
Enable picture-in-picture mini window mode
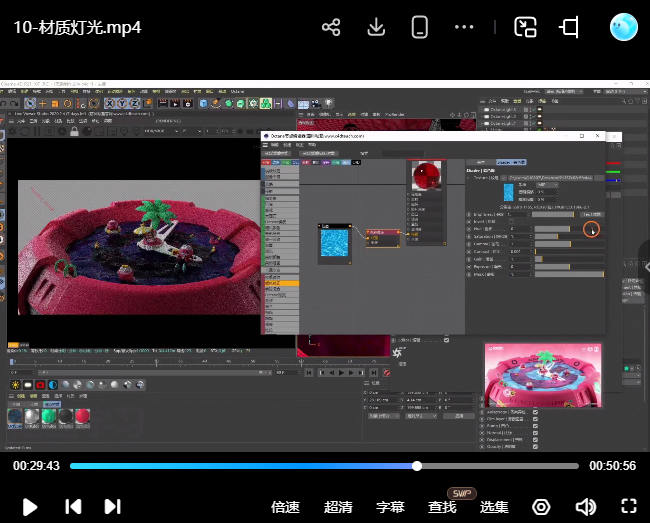(x=526, y=27)
